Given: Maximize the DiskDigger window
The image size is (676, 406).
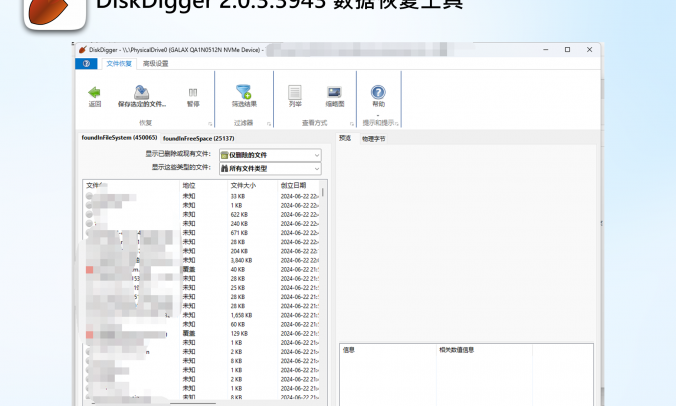Looking at the screenshot, I should click(567, 50).
